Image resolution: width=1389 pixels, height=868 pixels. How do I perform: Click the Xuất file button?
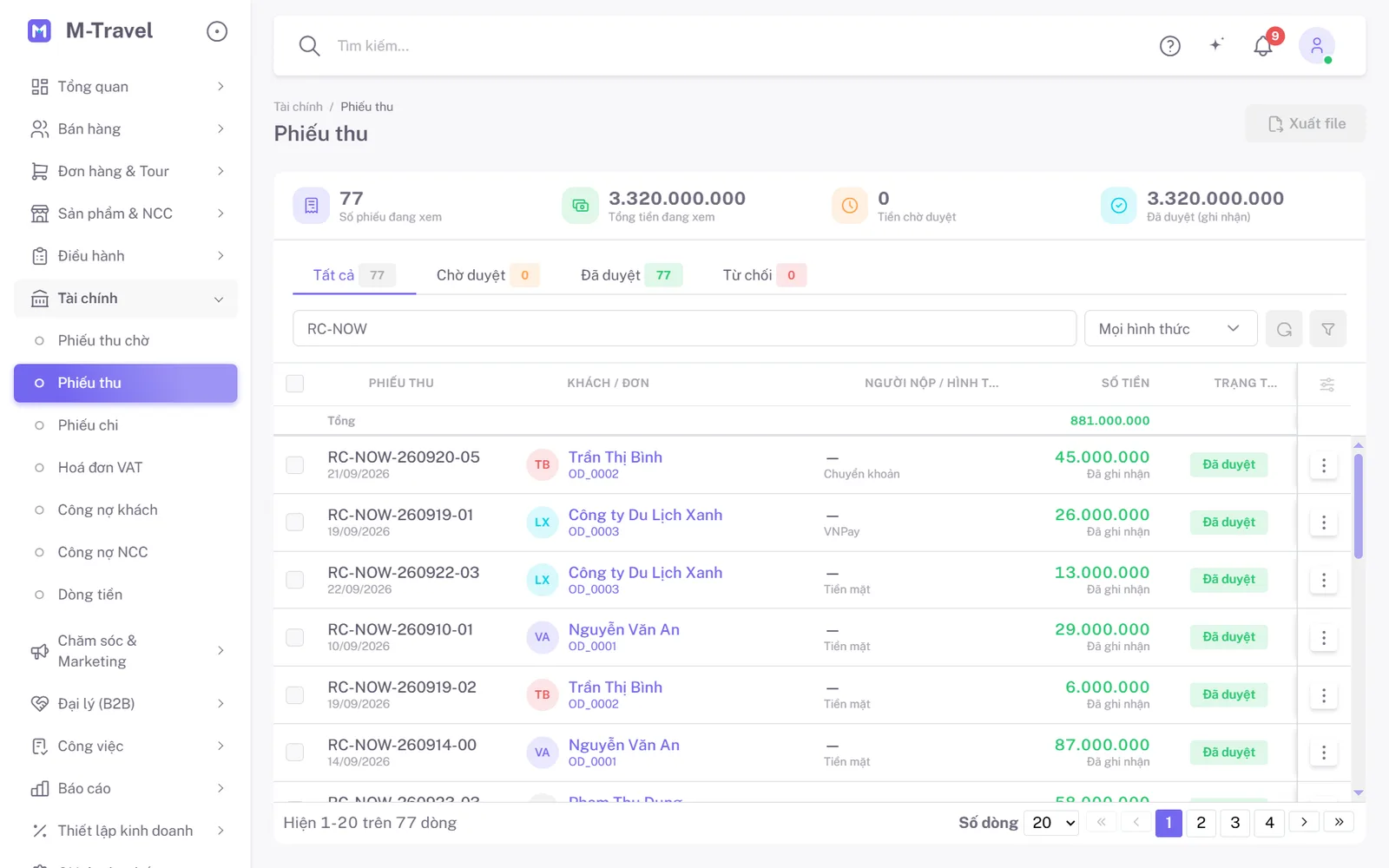click(1306, 124)
